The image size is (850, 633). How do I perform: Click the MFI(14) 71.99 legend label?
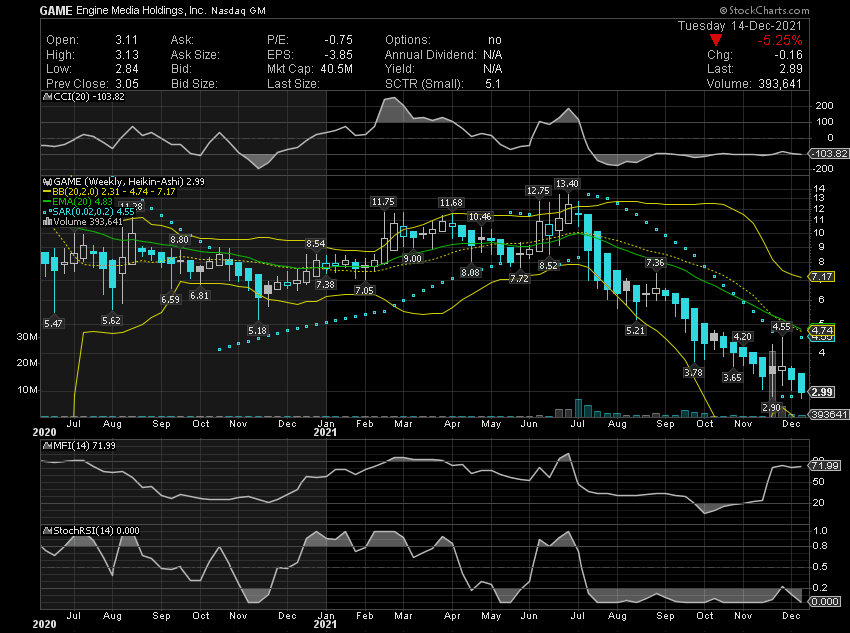[x=84, y=445]
